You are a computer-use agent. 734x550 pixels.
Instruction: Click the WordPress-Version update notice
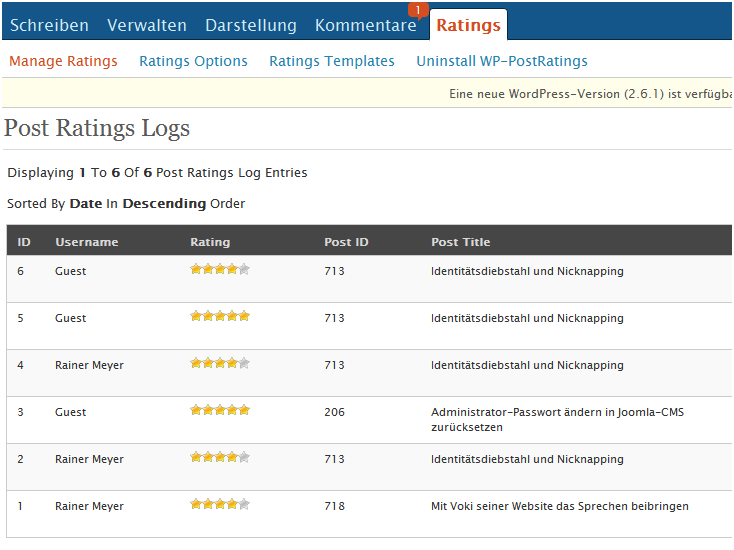click(591, 94)
